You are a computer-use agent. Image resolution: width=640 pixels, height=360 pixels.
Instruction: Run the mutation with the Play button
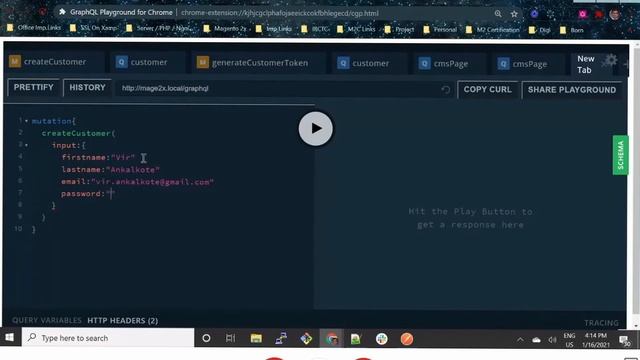[x=316, y=129]
